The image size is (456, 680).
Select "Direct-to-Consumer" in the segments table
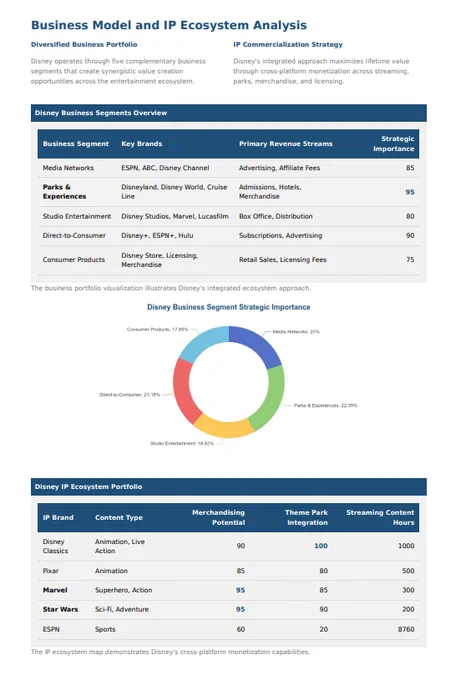[74, 235]
